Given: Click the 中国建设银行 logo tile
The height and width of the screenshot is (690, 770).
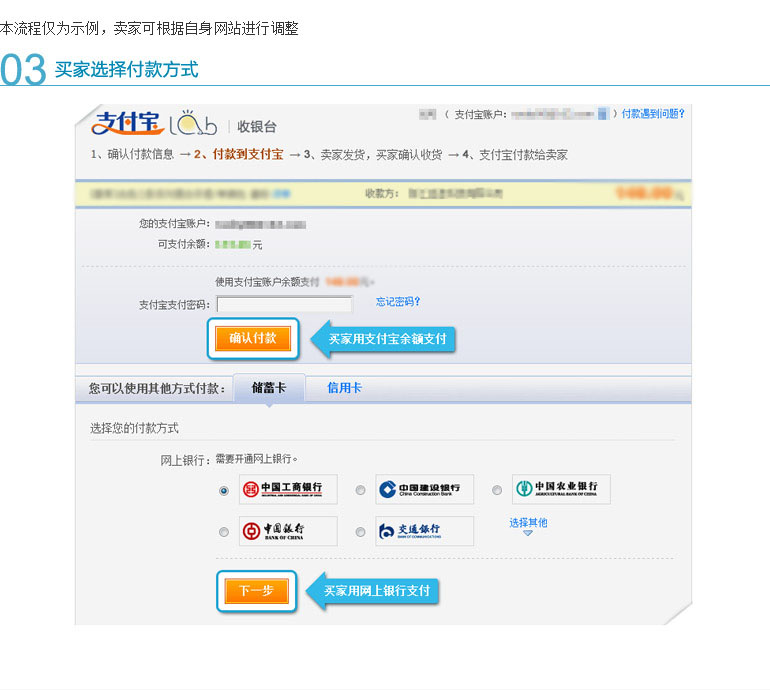Looking at the screenshot, I should tap(425, 489).
